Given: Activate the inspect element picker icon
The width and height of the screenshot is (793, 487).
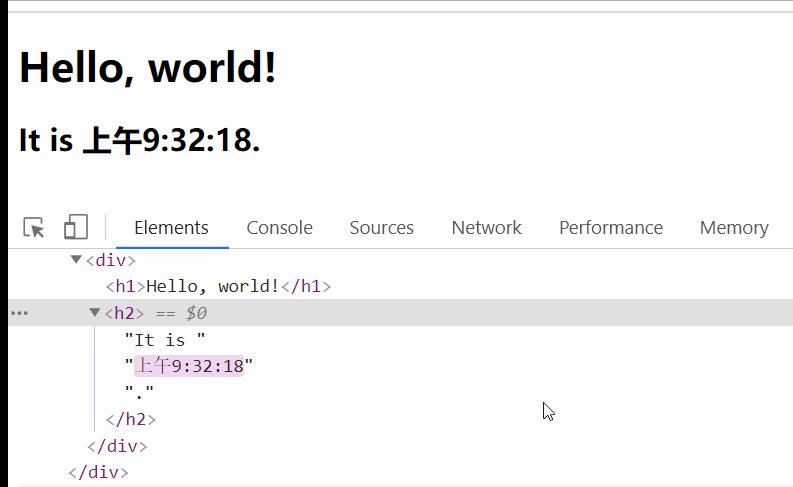Looking at the screenshot, I should pyautogui.click(x=34, y=228).
